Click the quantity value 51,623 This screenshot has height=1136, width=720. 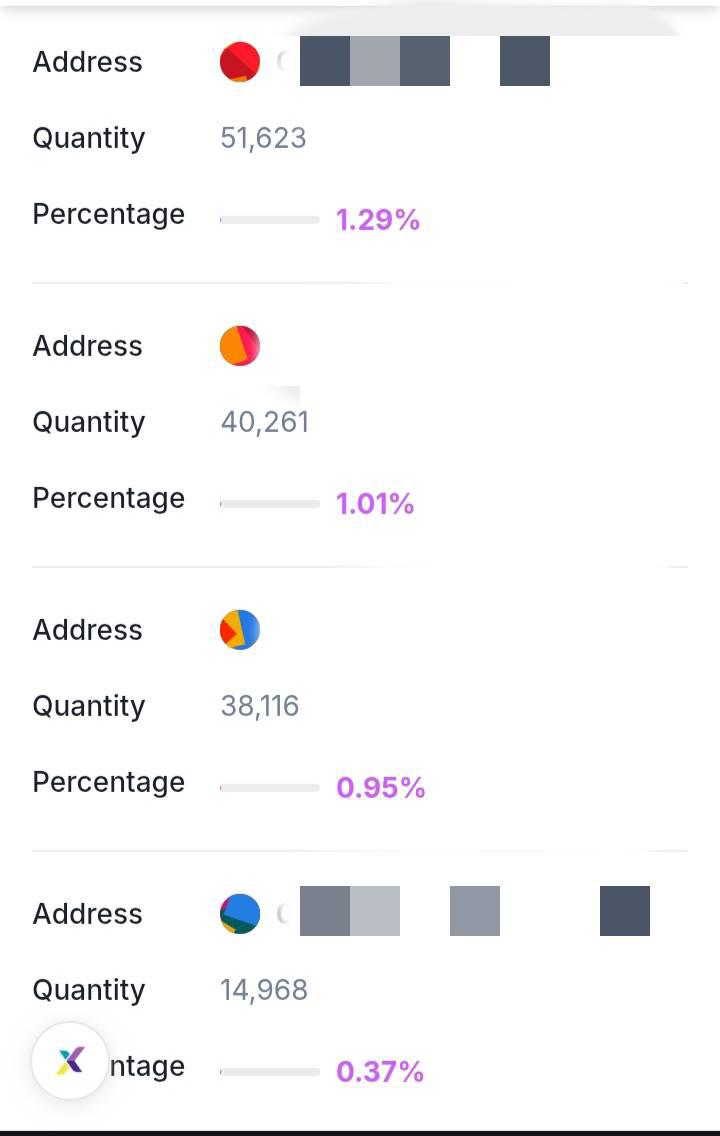pos(263,138)
